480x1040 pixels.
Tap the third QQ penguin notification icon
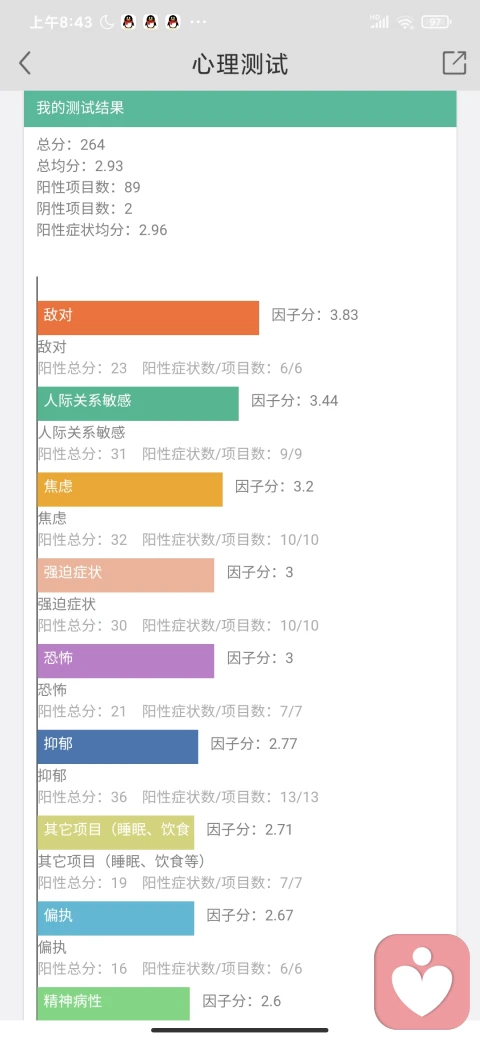pos(172,22)
